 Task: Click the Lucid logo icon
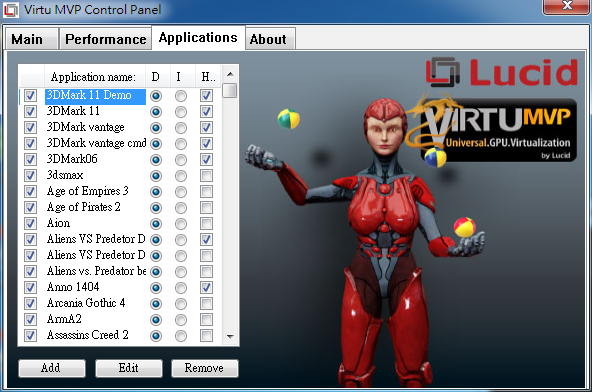tap(443, 72)
